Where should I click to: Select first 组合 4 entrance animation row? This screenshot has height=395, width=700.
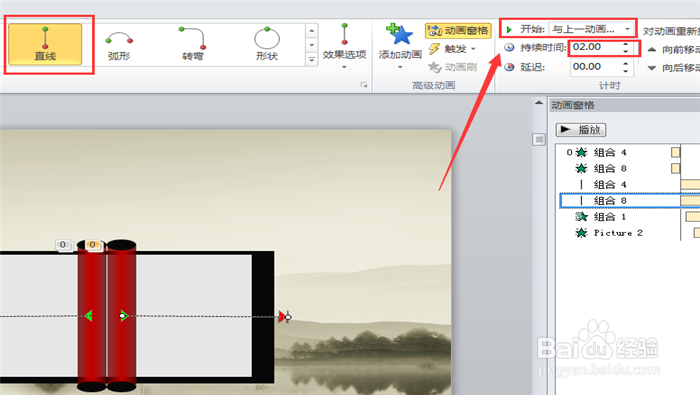pos(629,153)
